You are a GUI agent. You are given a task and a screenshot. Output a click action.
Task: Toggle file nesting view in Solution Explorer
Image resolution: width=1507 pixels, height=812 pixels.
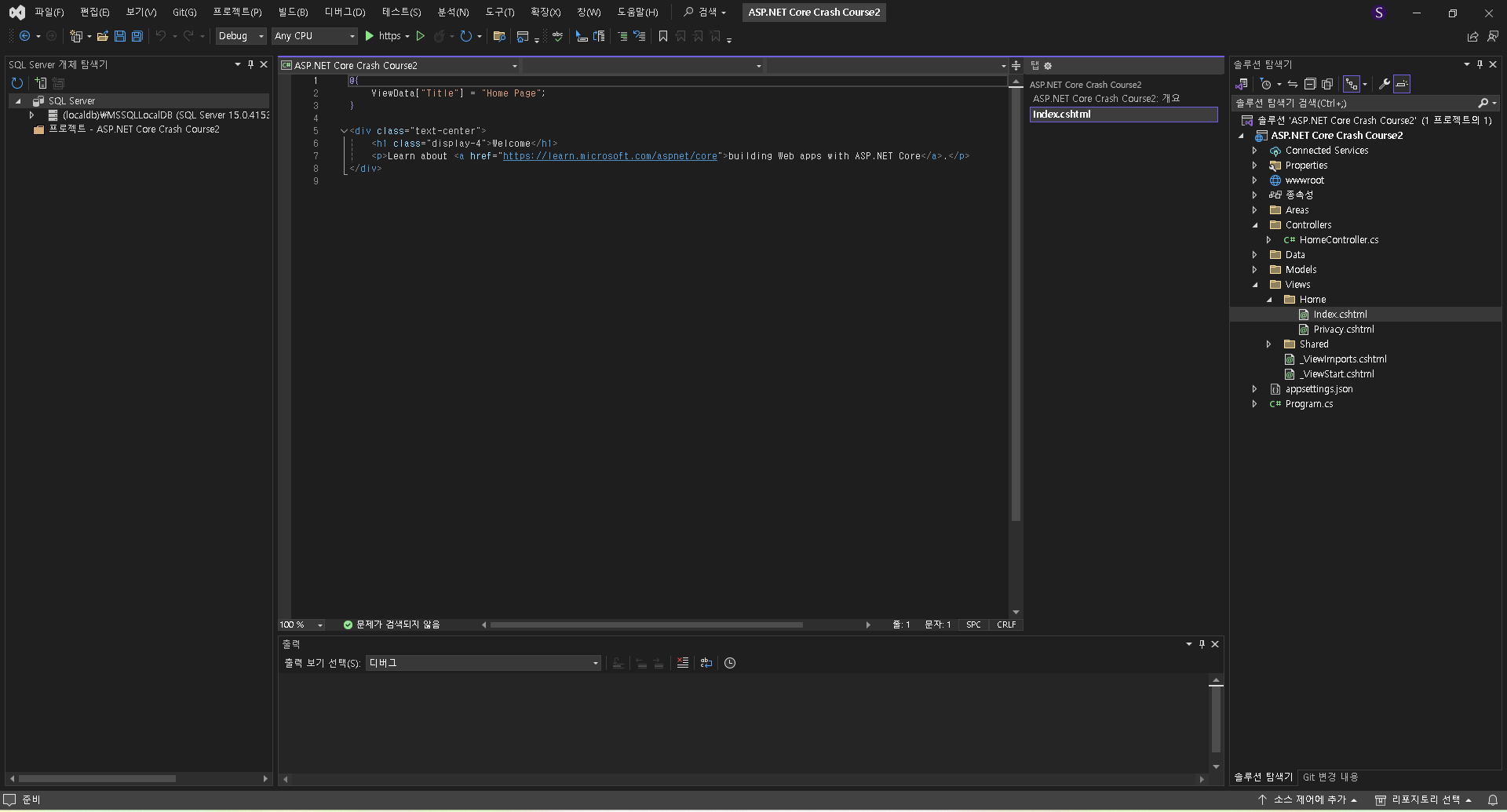[1352, 84]
